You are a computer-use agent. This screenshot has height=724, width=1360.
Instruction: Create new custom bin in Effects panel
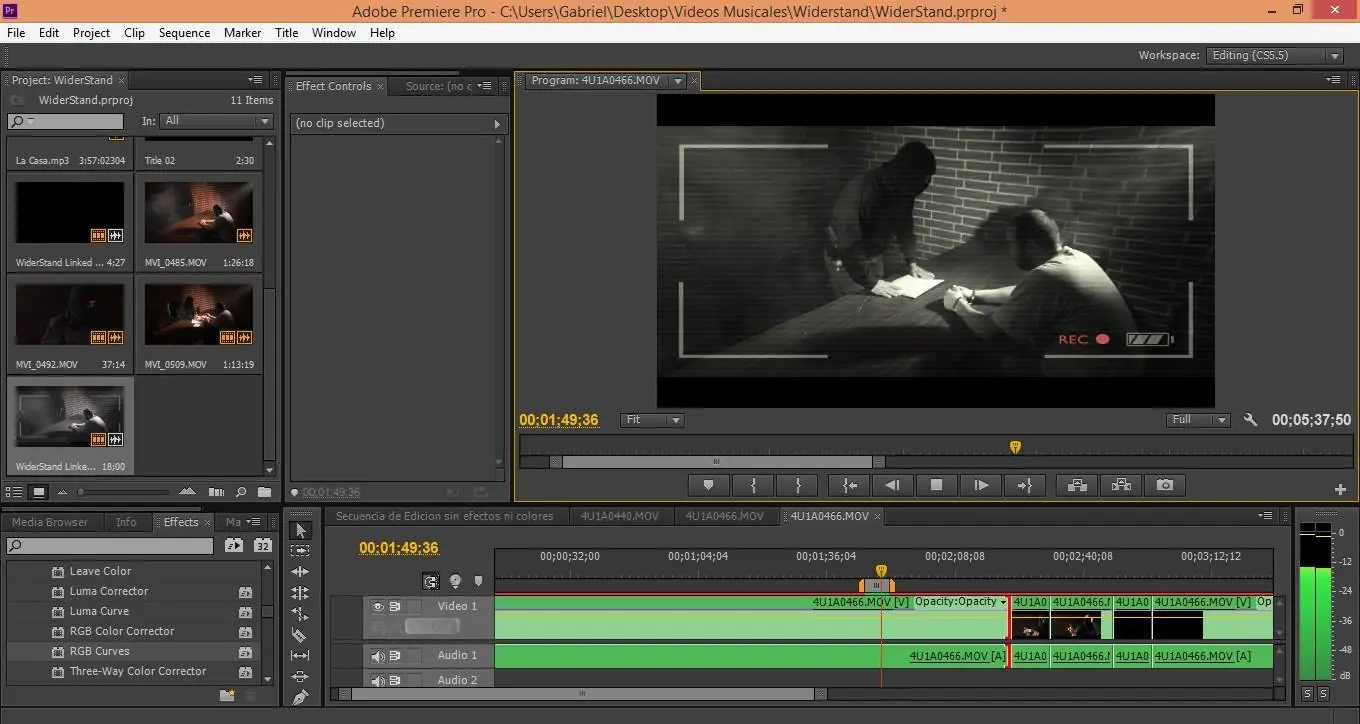click(228, 695)
